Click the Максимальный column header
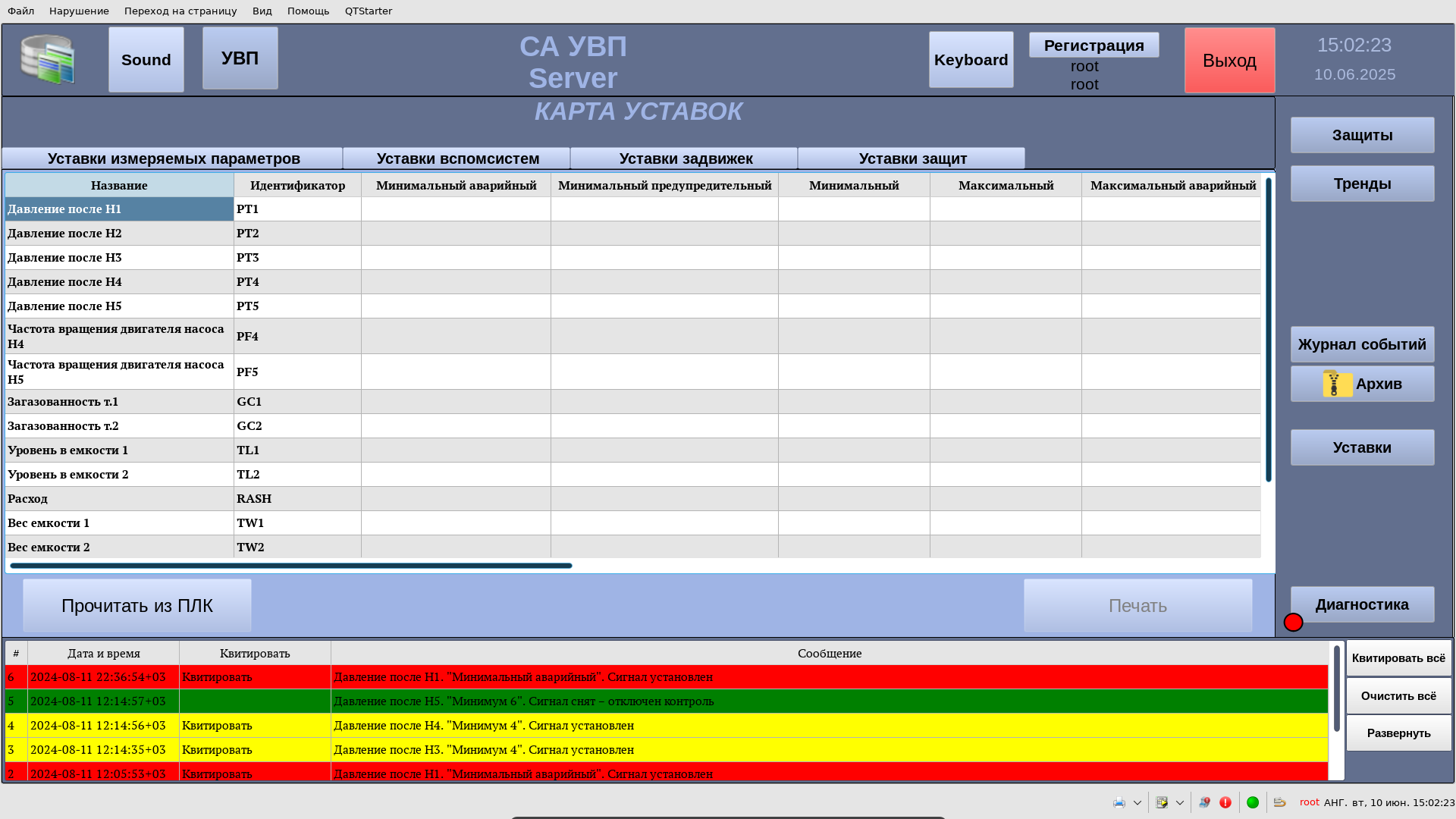The image size is (1456, 819). tap(1006, 185)
